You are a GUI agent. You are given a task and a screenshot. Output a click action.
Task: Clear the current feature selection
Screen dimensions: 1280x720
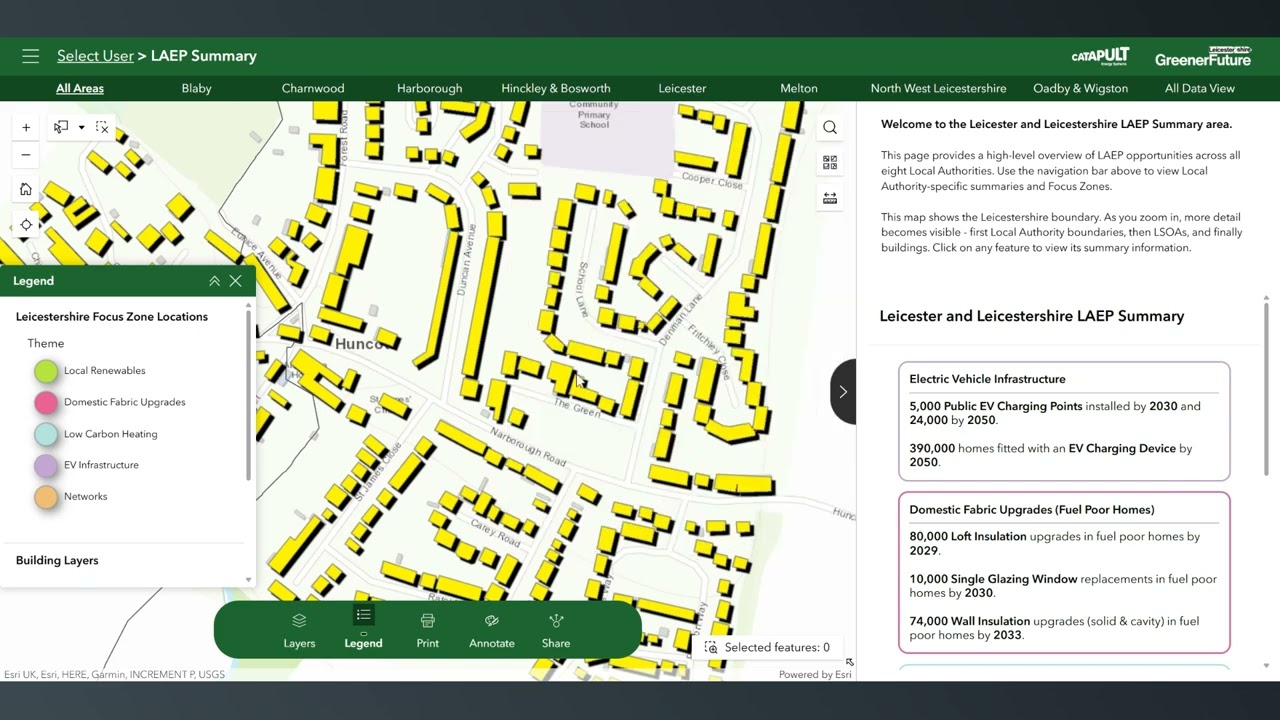pyautogui.click(x=102, y=127)
